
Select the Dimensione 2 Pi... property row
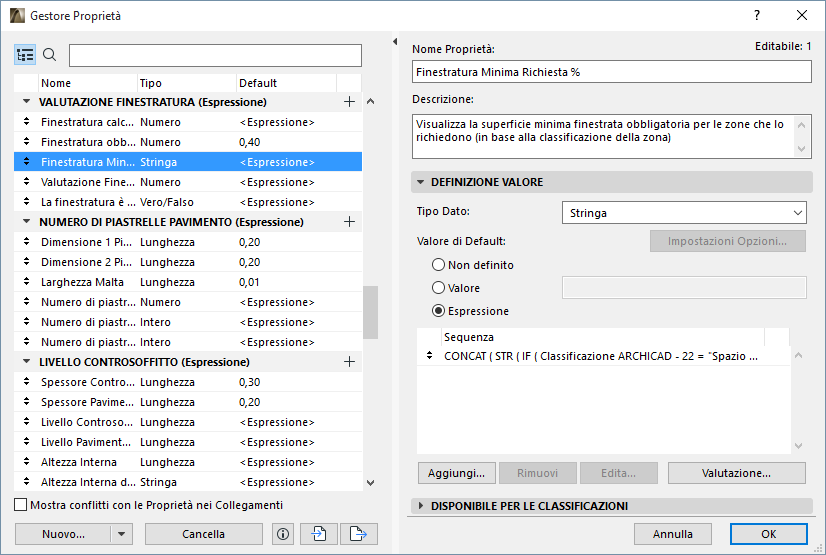[x=188, y=262]
